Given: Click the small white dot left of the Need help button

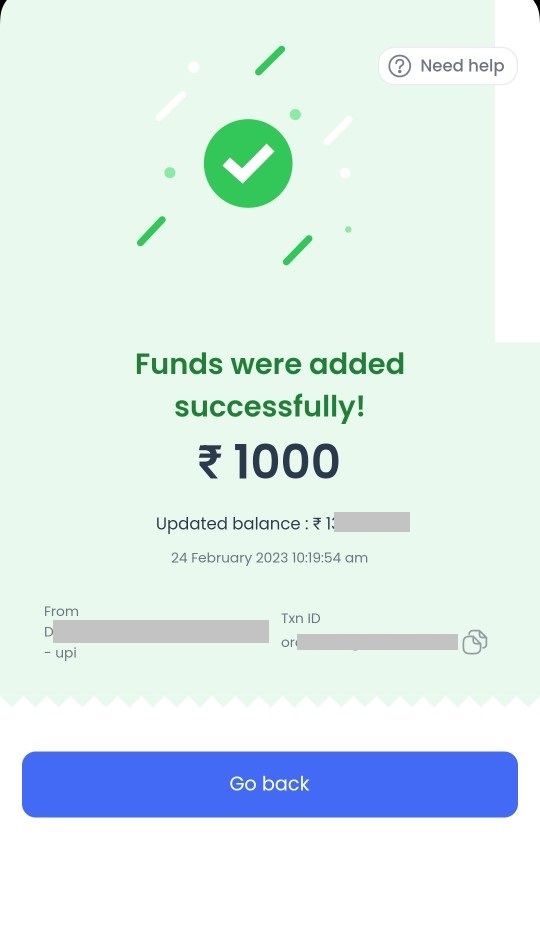Looking at the screenshot, I should click(345, 173).
